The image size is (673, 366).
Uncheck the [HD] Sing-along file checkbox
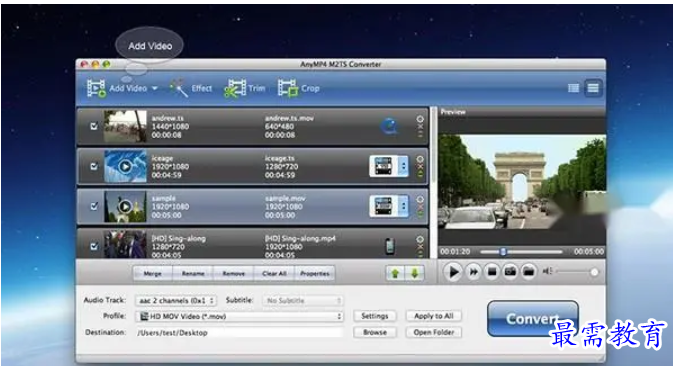tap(94, 246)
